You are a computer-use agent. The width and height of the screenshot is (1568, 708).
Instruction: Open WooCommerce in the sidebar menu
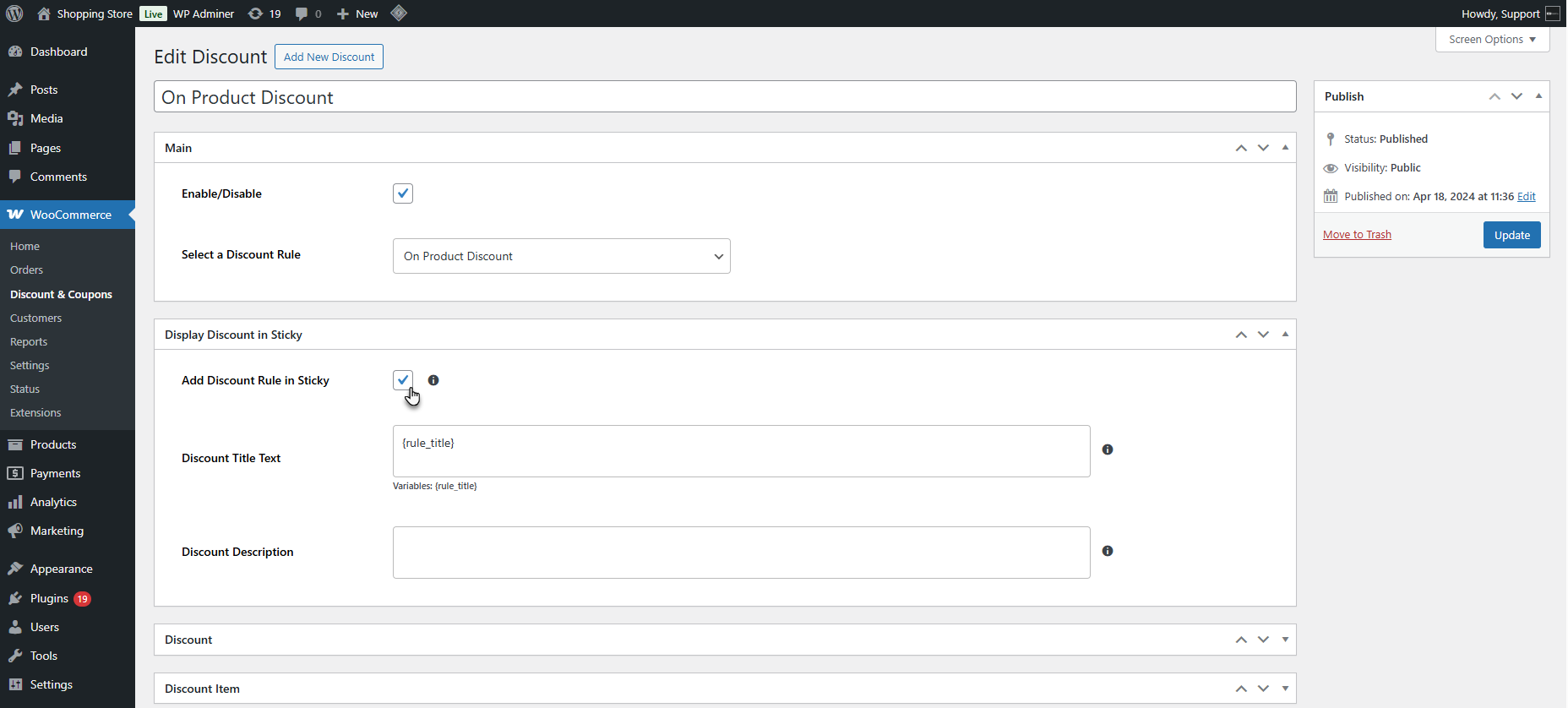tap(68, 215)
